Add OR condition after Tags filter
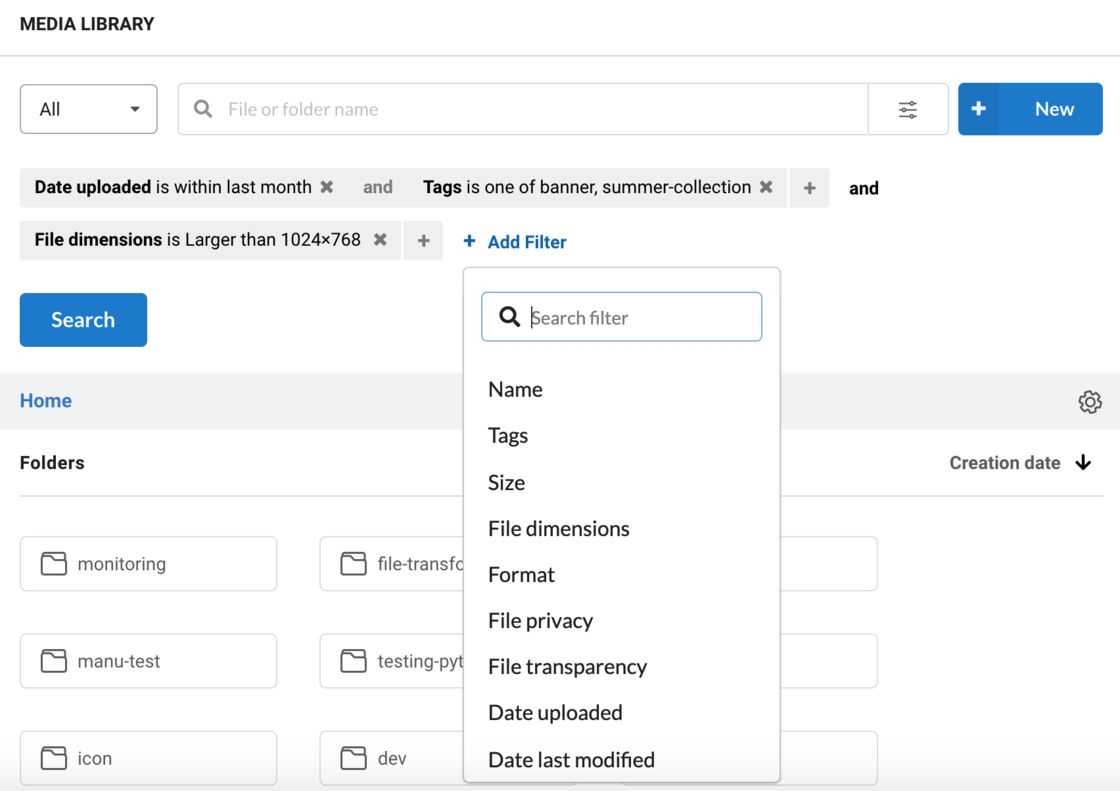Screen dimensions: 1120x791 click(809, 188)
